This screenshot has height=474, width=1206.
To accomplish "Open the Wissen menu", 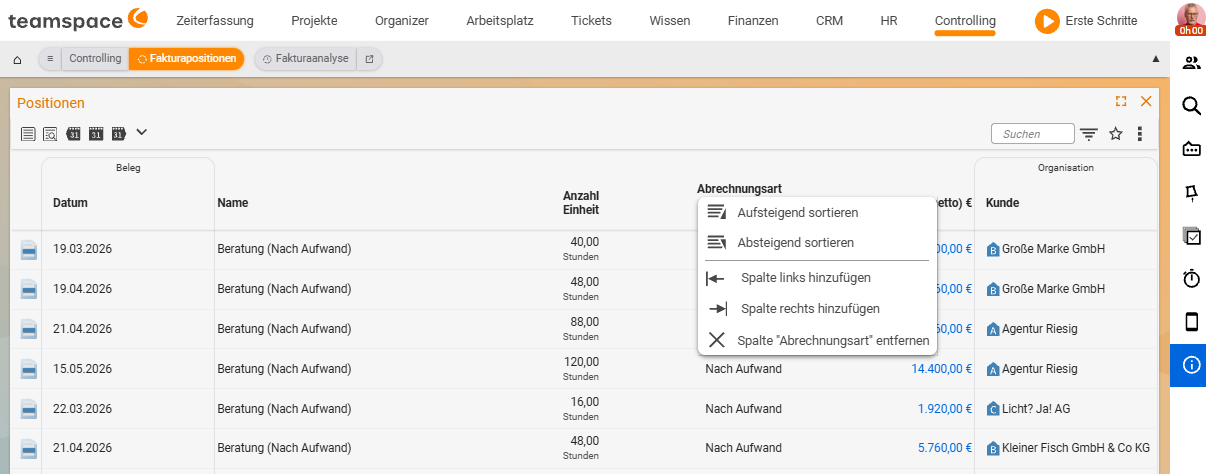I will [x=670, y=20].
